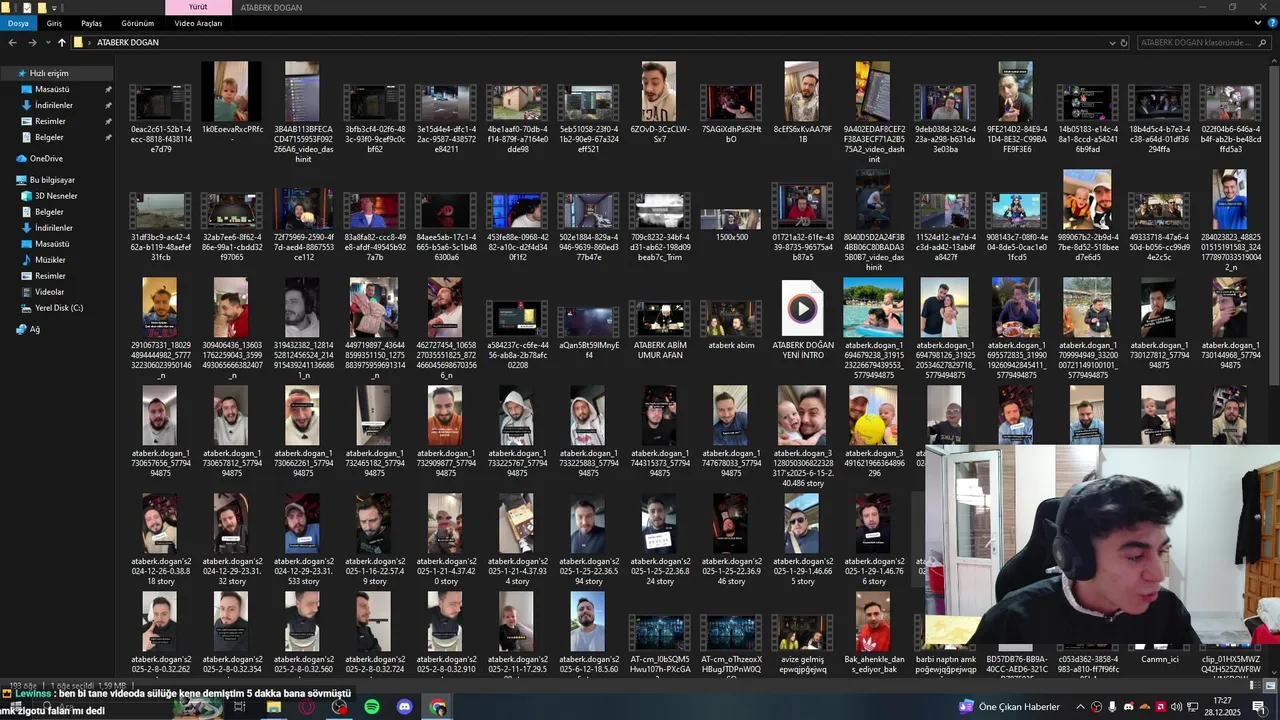This screenshot has height=720, width=1280.
Task: Go up one folder level
Action: click(61, 43)
